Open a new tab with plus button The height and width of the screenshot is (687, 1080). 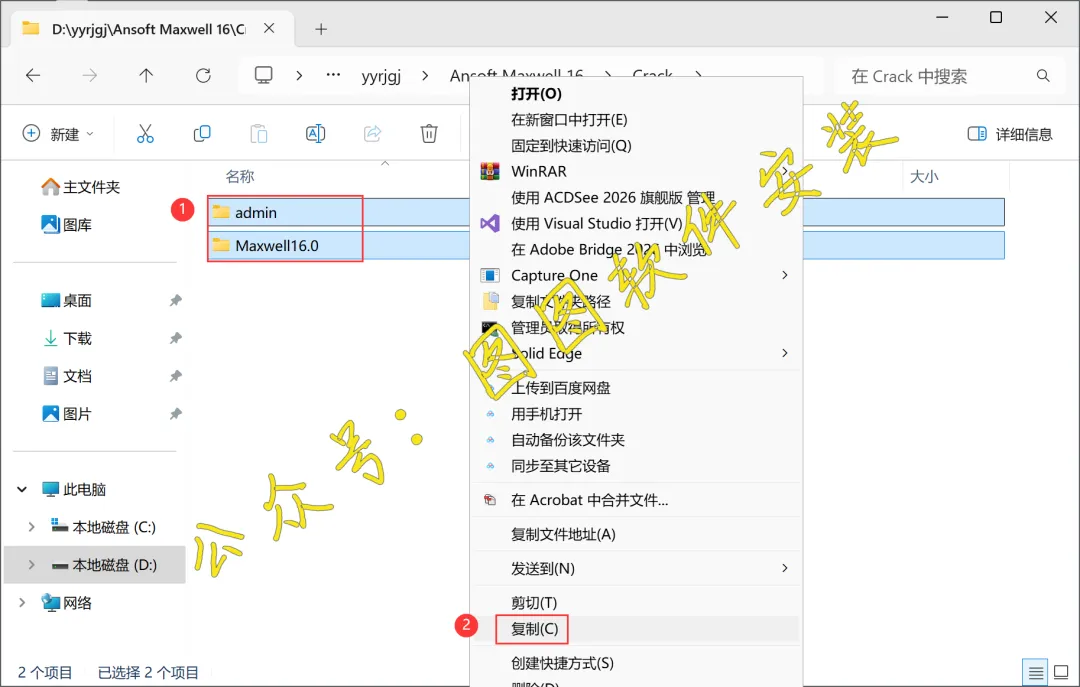pyautogui.click(x=321, y=29)
